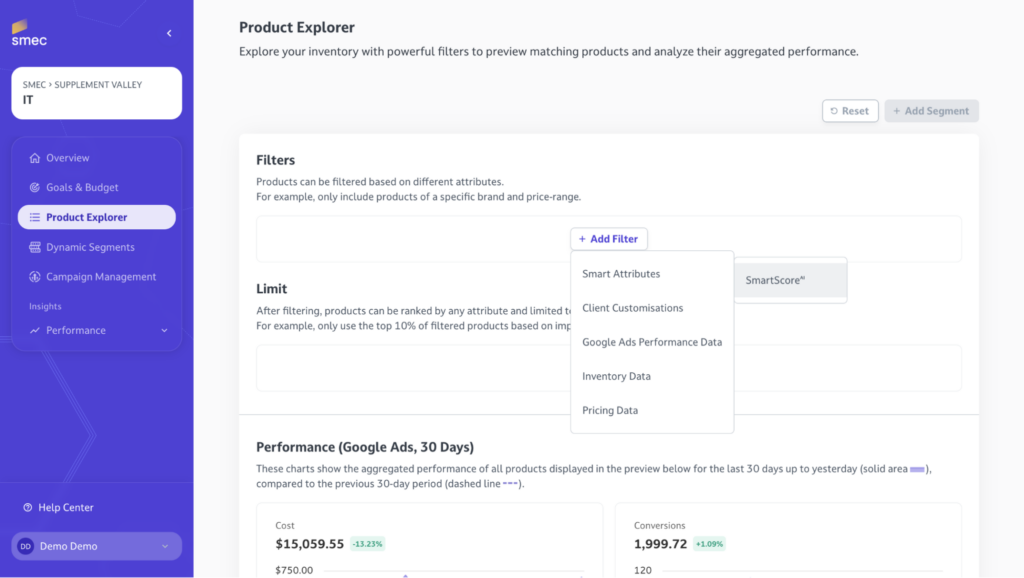
Task: Click the Dynamic Segments icon
Action: point(35,247)
